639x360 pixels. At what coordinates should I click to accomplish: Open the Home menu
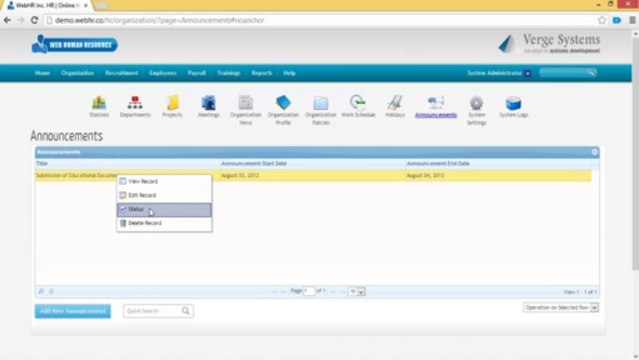click(42, 73)
